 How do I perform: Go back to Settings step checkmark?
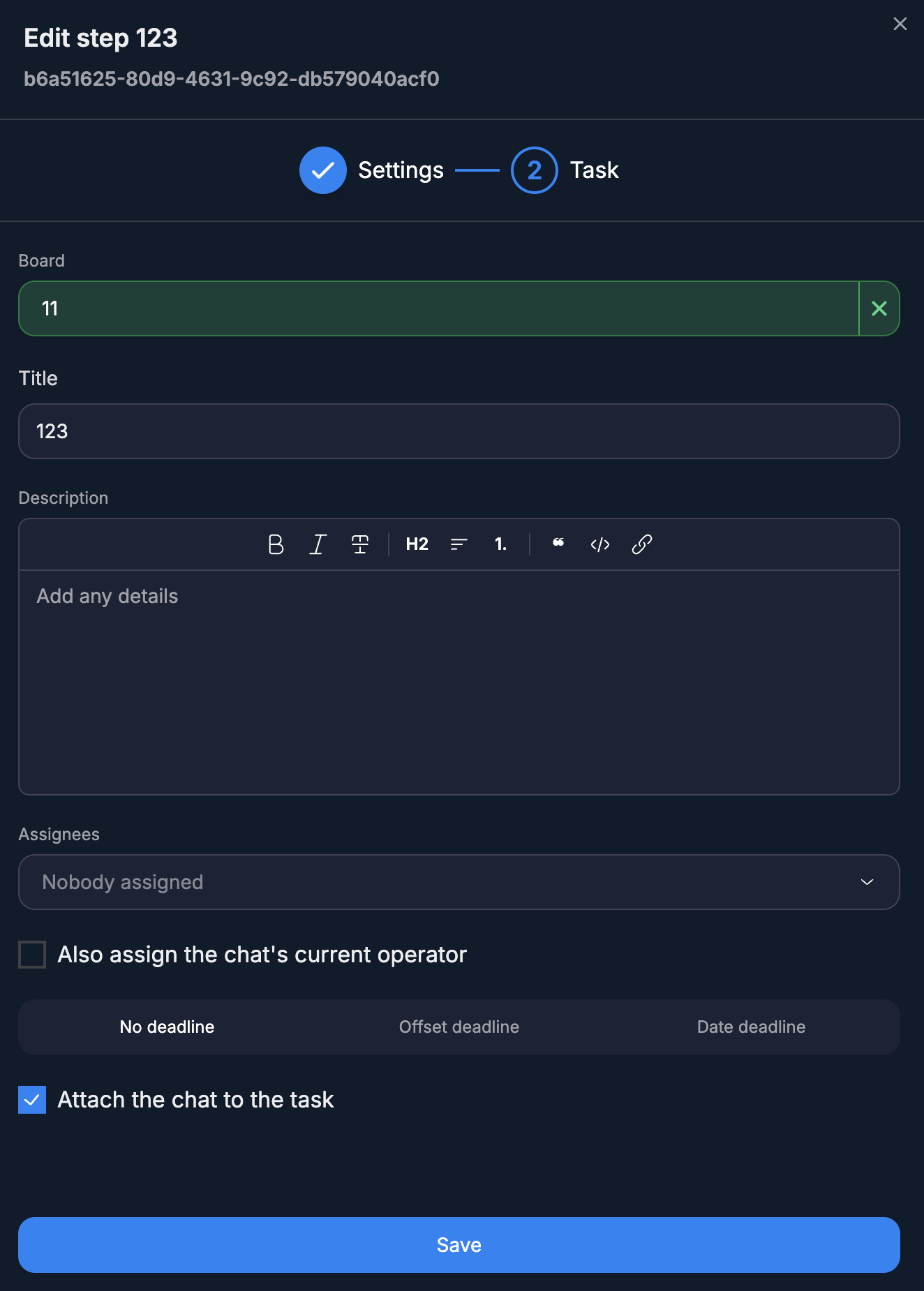[323, 170]
